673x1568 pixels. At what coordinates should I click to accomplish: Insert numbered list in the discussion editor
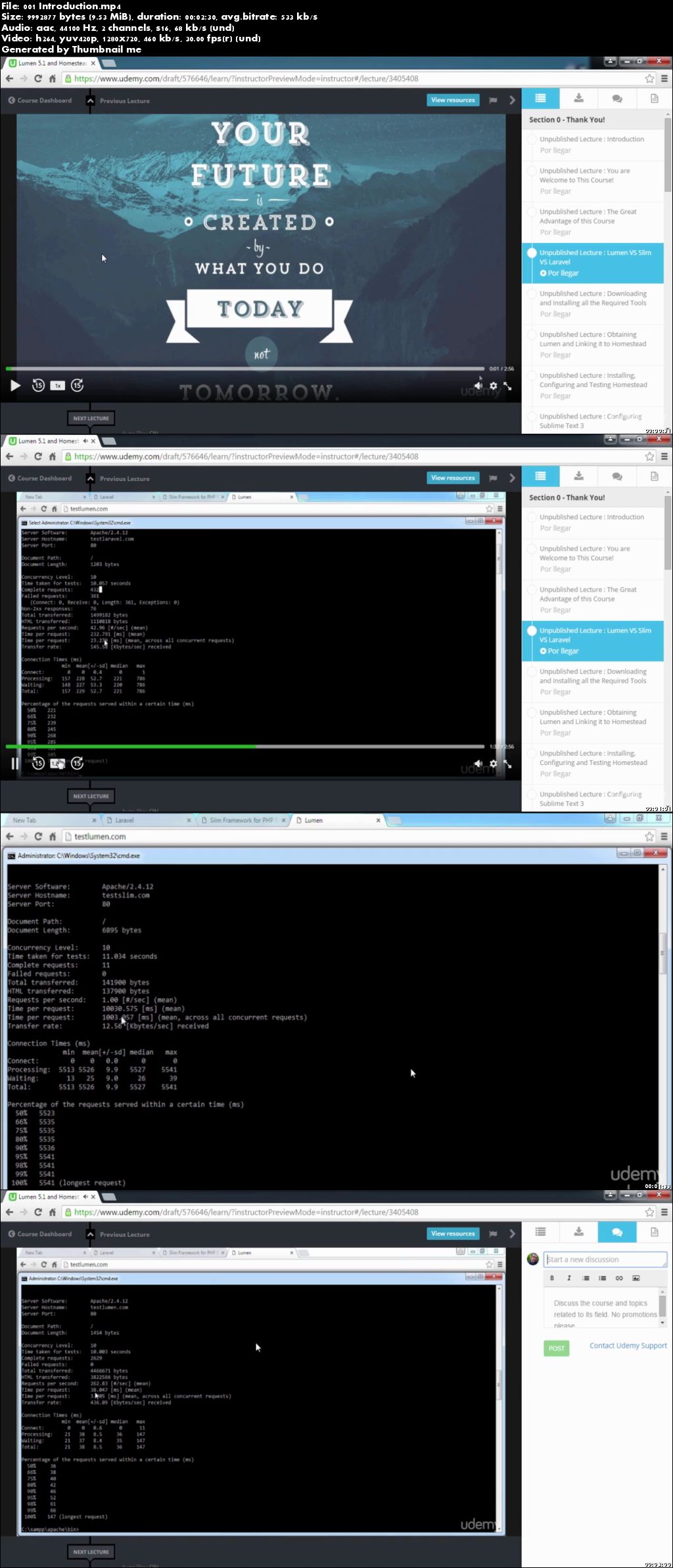pyautogui.click(x=586, y=1278)
